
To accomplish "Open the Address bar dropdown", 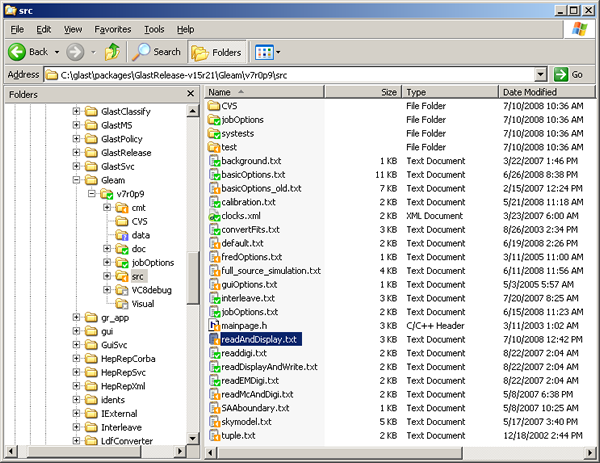I will [540, 75].
